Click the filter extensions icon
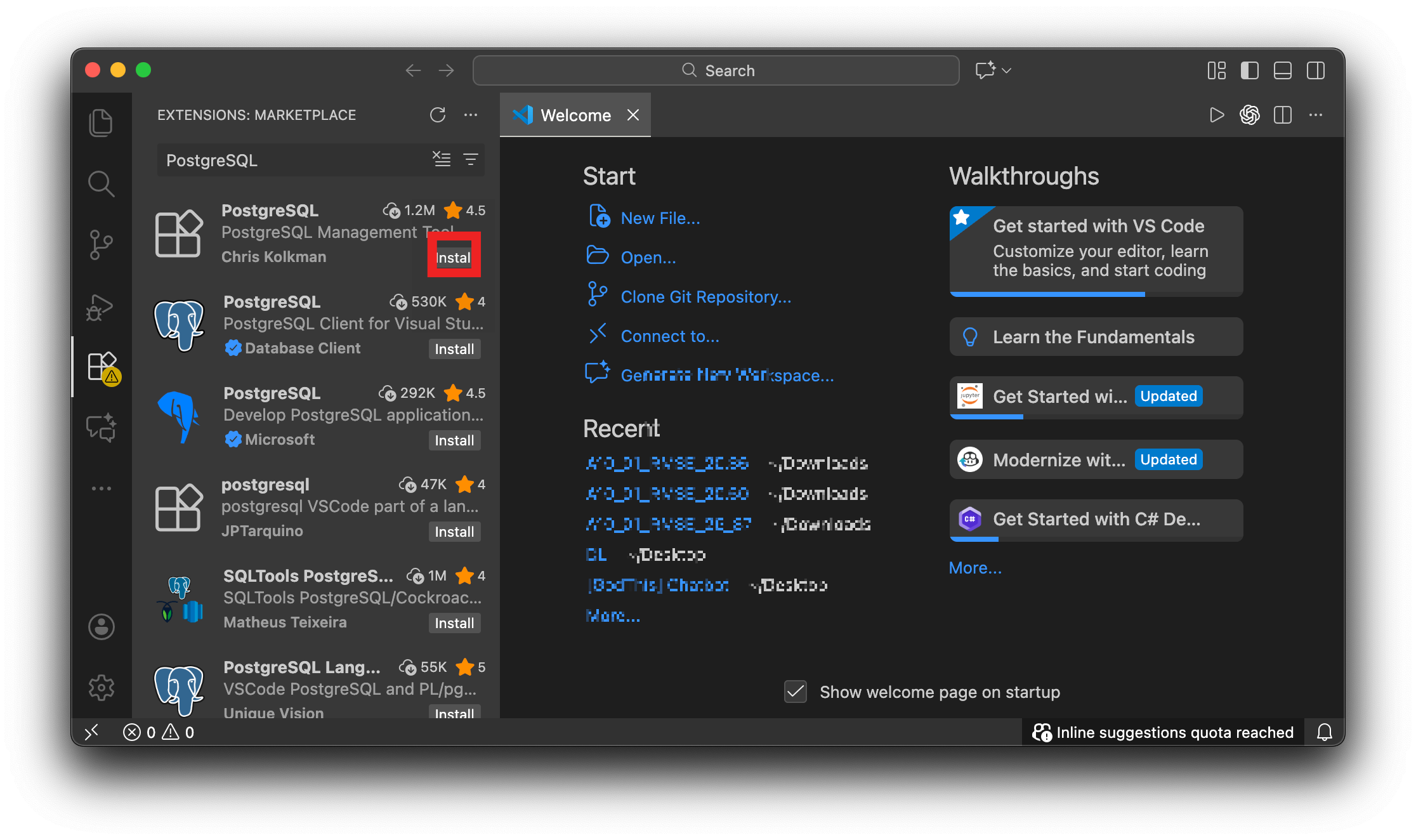This screenshot has height=840, width=1416. (471, 159)
